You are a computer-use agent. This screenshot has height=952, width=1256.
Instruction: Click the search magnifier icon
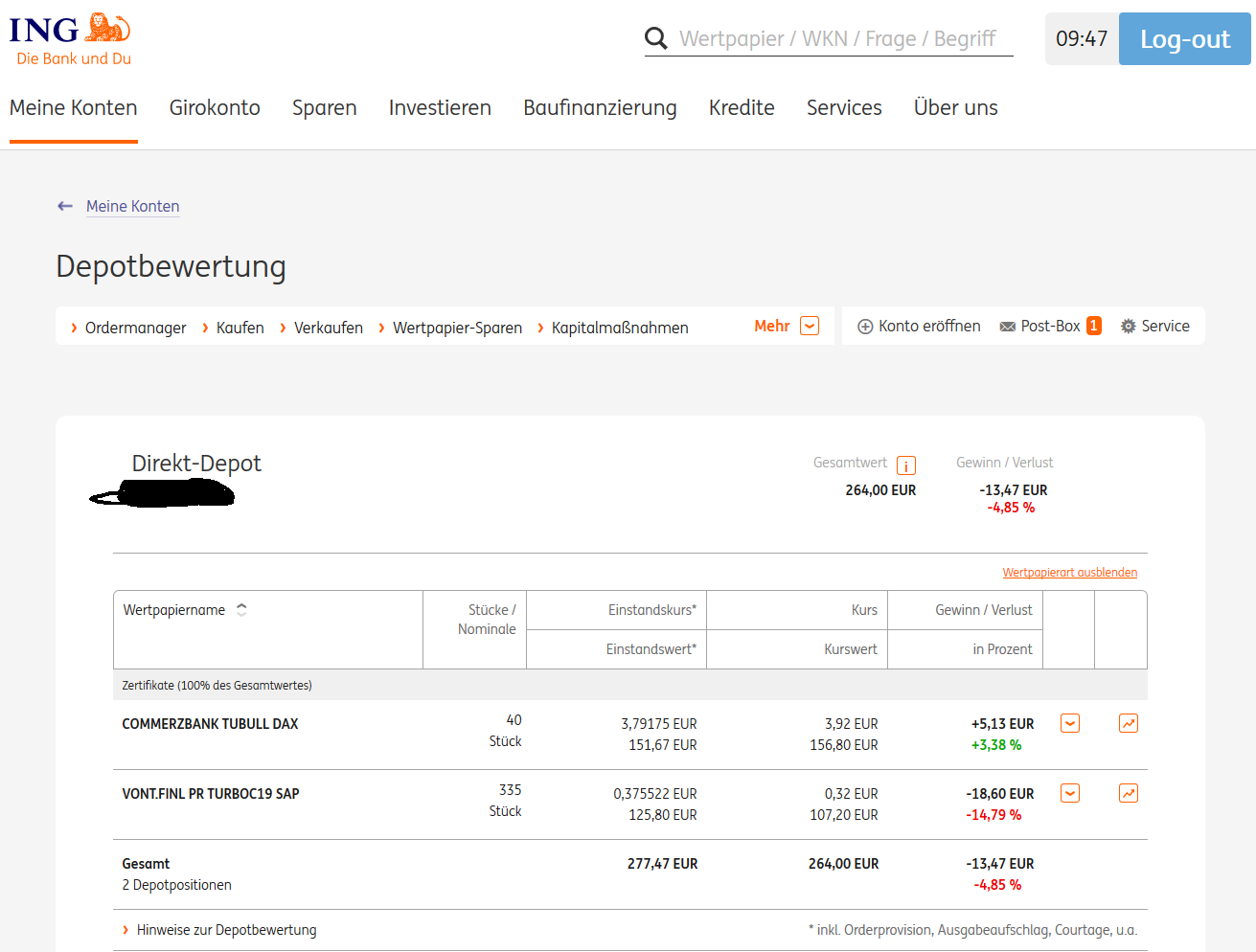pos(656,38)
